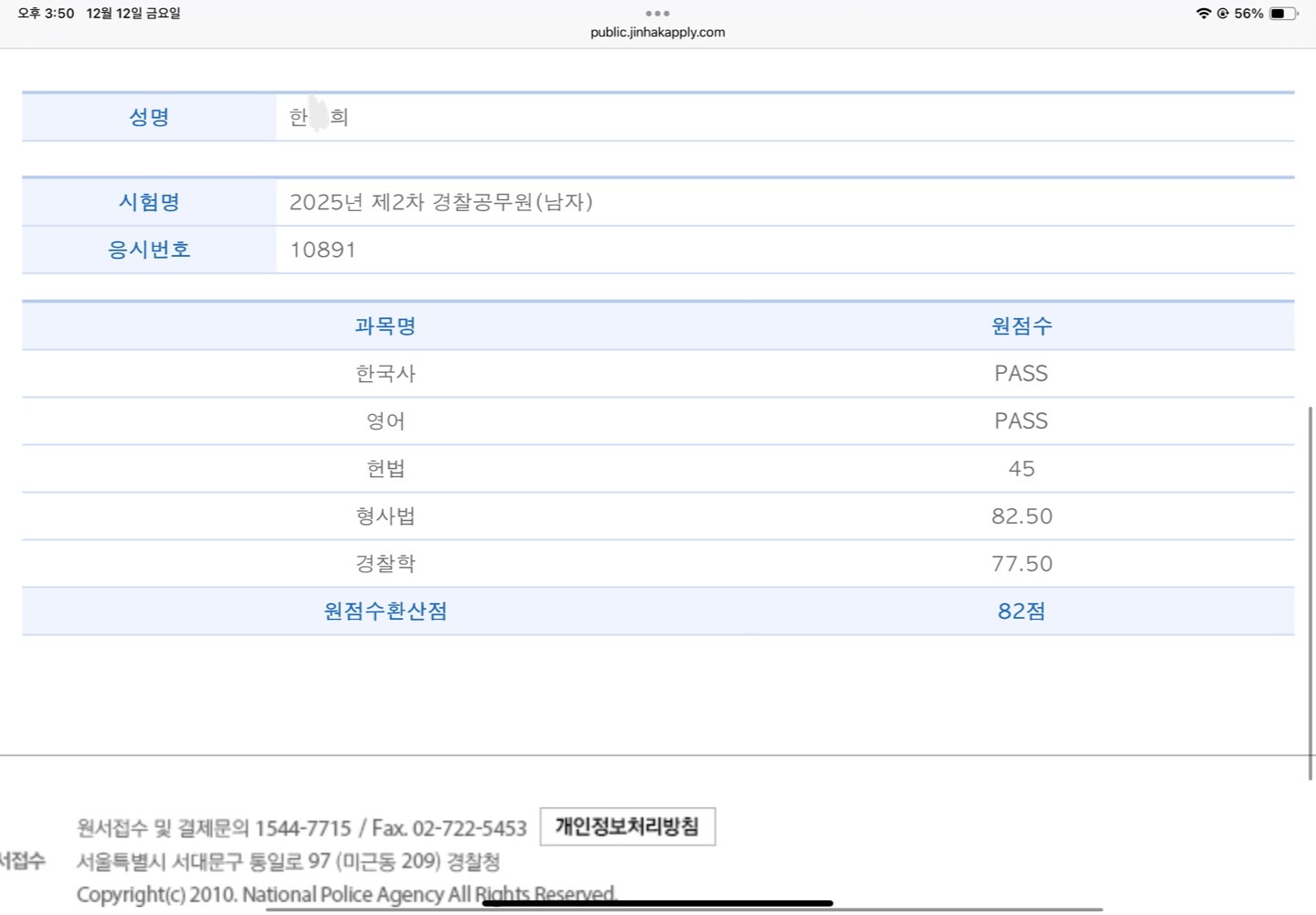The image size is (1316, 915).
Task: Click the 과목명 column header
Action: pyautogui.click(x=385, y=326)
